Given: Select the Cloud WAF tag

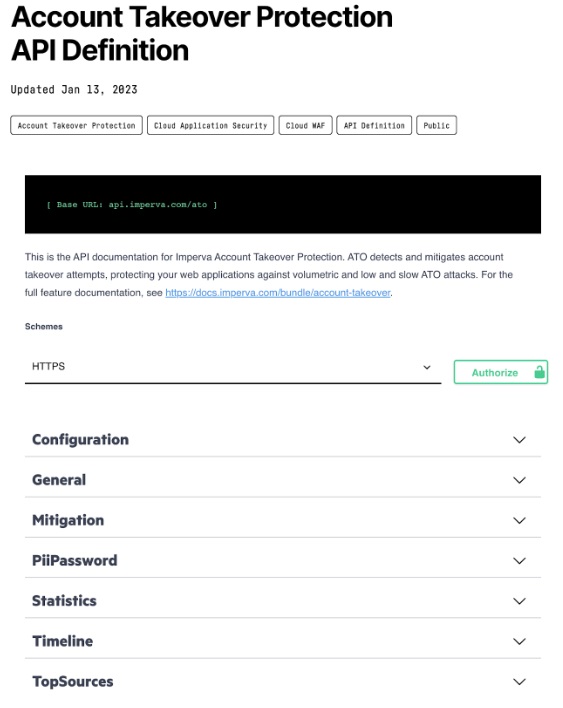Looking at the screenshot, I should tap(305, 126).
